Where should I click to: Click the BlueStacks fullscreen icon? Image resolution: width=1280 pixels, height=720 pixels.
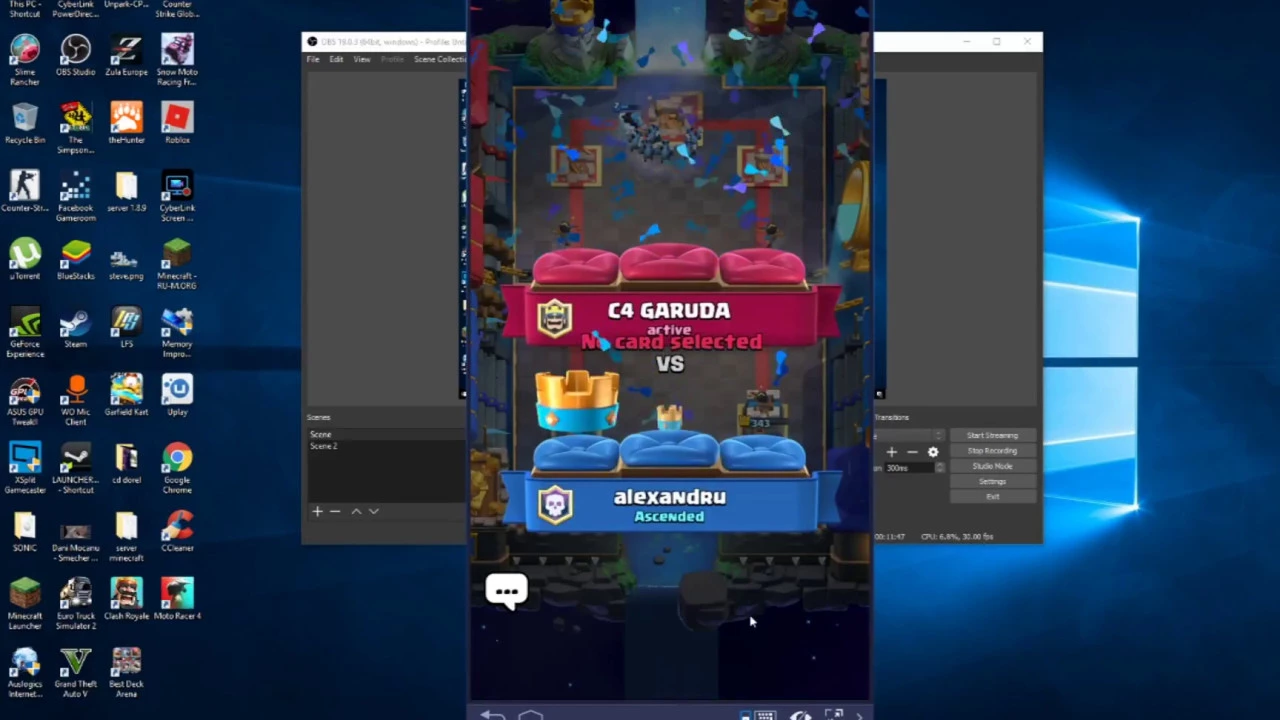click(x=834, y=714)
